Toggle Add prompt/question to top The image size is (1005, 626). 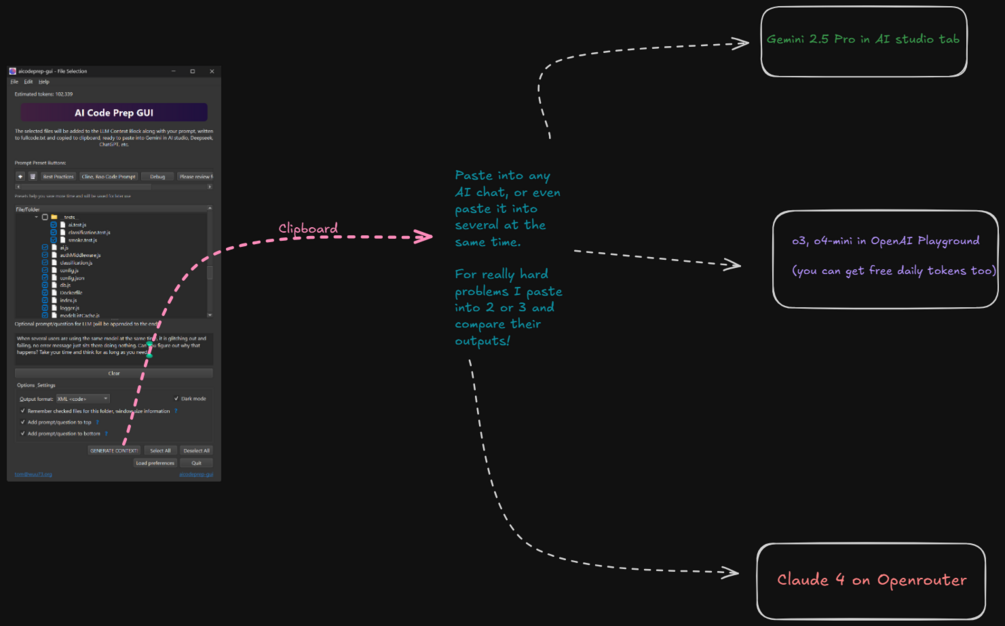tap(23, 422)
